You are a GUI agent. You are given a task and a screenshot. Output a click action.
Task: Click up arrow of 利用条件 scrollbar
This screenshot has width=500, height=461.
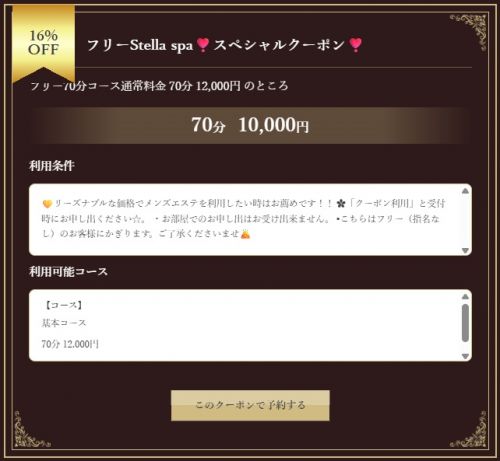tap(465, 191)
